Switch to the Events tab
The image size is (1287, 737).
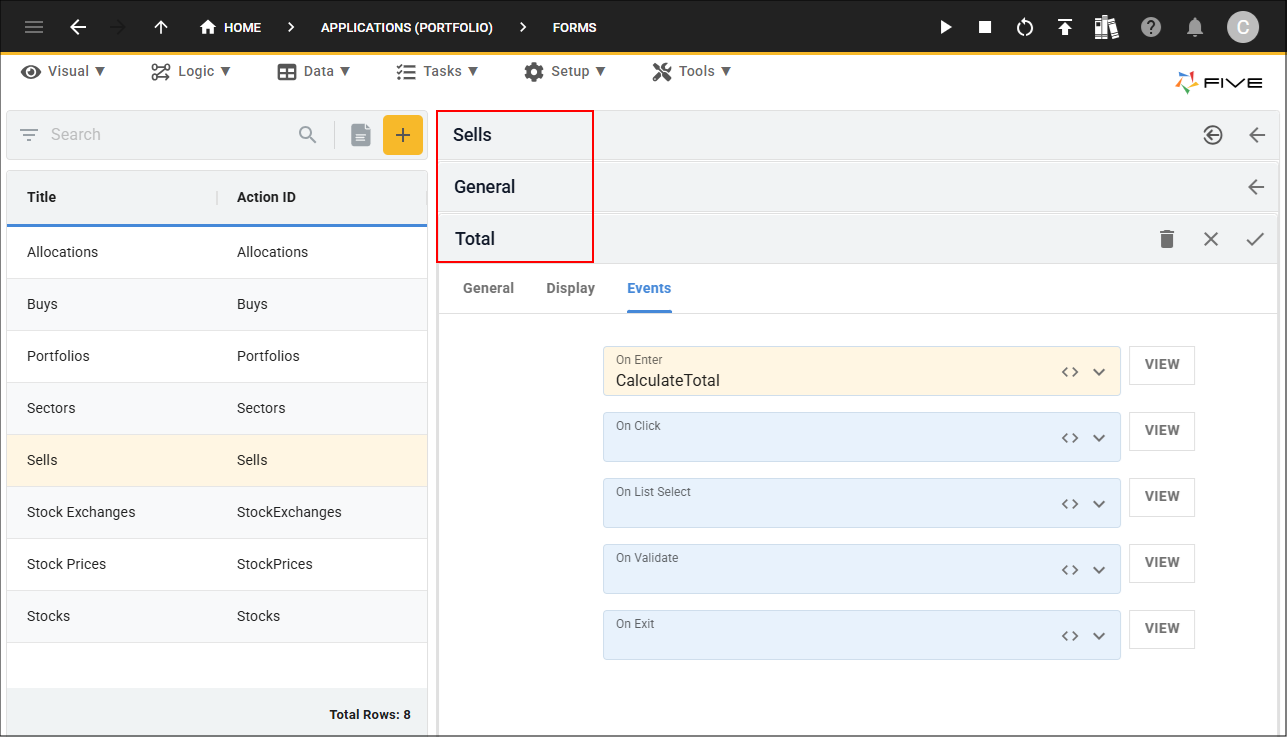click(x=649, y=288)
